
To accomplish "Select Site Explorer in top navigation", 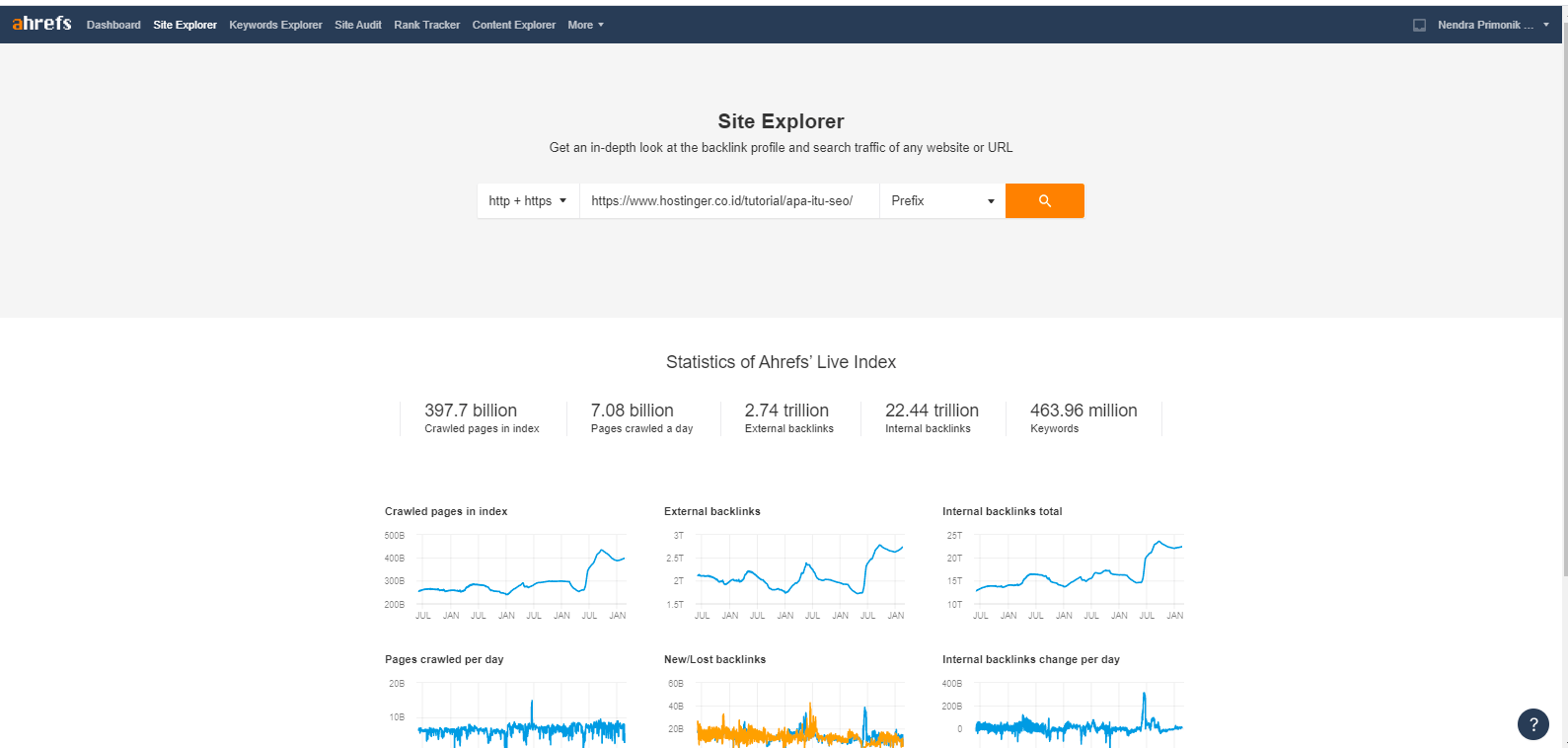I will [185, 25].
